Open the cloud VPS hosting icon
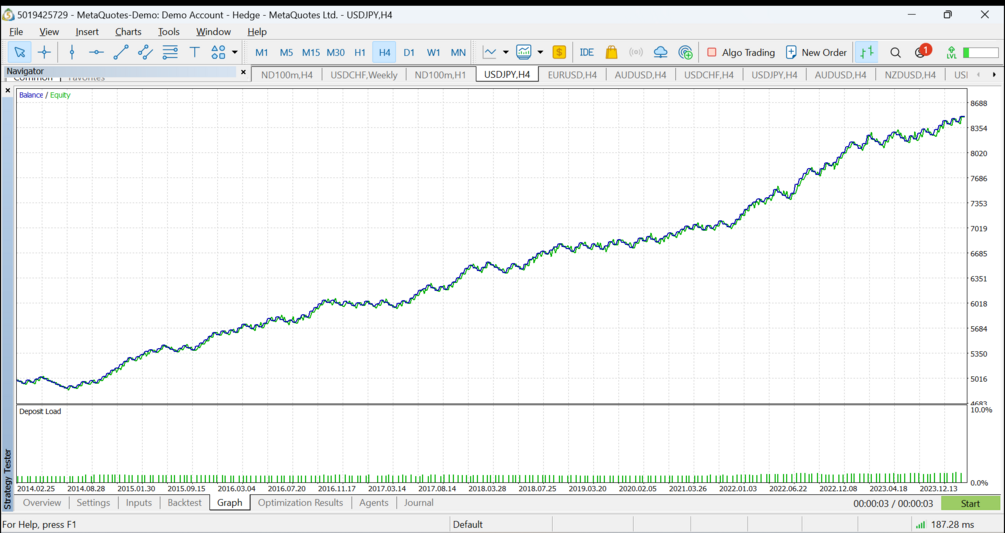This screenshot has height=533, width=1005. 660,53
